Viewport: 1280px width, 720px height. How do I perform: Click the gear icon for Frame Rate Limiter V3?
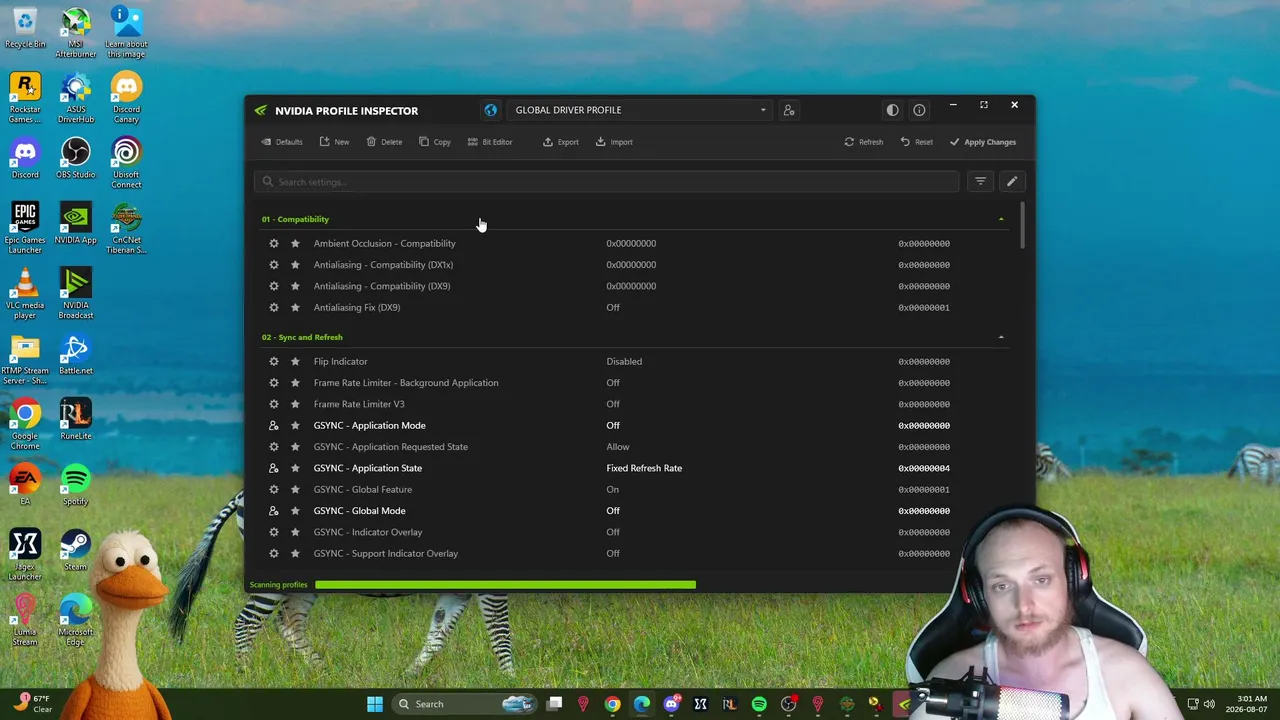tap(274, 404)
